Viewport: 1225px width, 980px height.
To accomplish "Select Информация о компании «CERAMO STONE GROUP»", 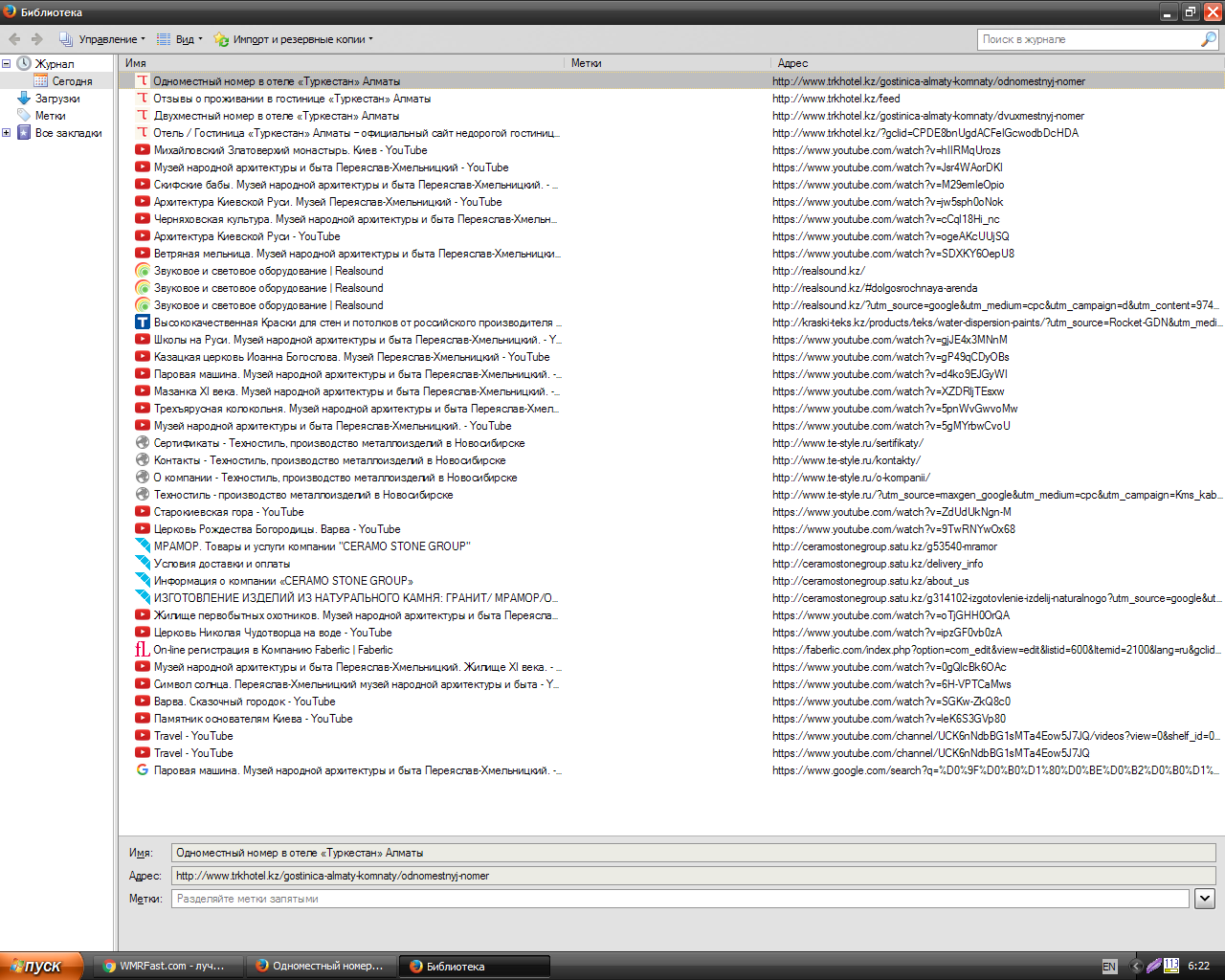I will (671, 581).
